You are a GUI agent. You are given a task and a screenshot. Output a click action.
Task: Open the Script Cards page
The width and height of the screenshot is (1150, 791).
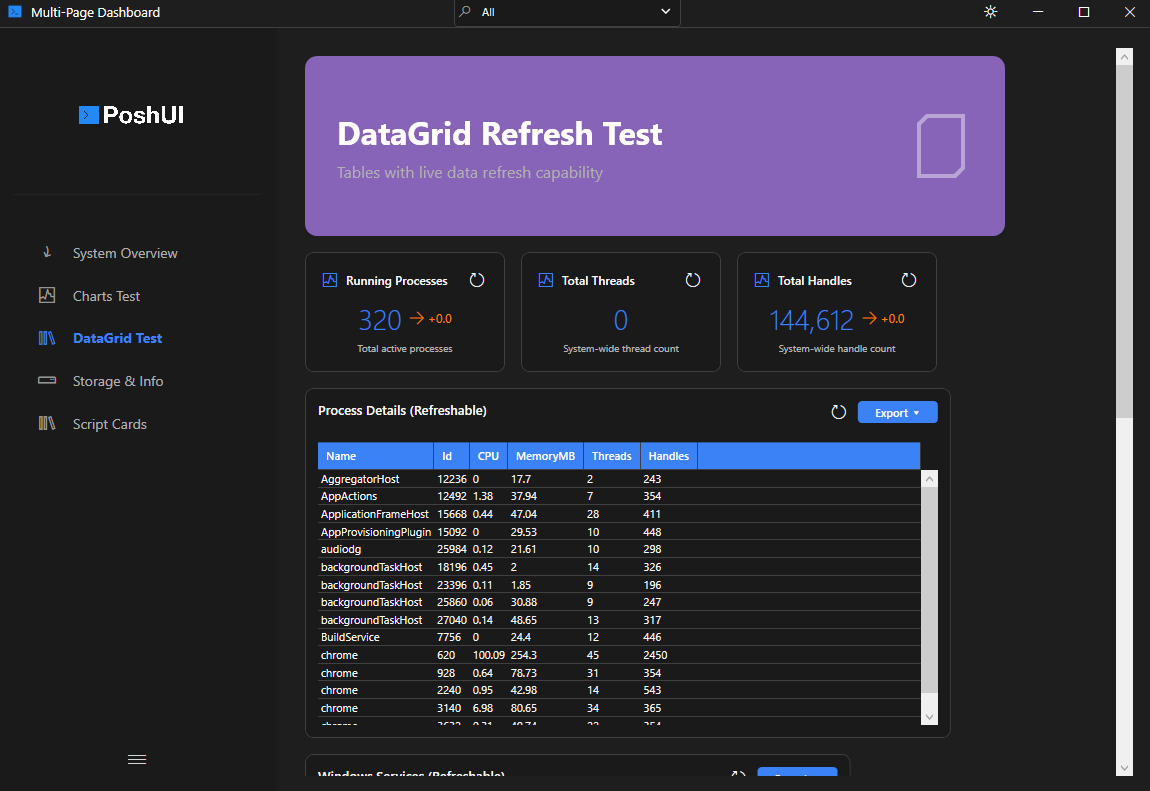110,424
